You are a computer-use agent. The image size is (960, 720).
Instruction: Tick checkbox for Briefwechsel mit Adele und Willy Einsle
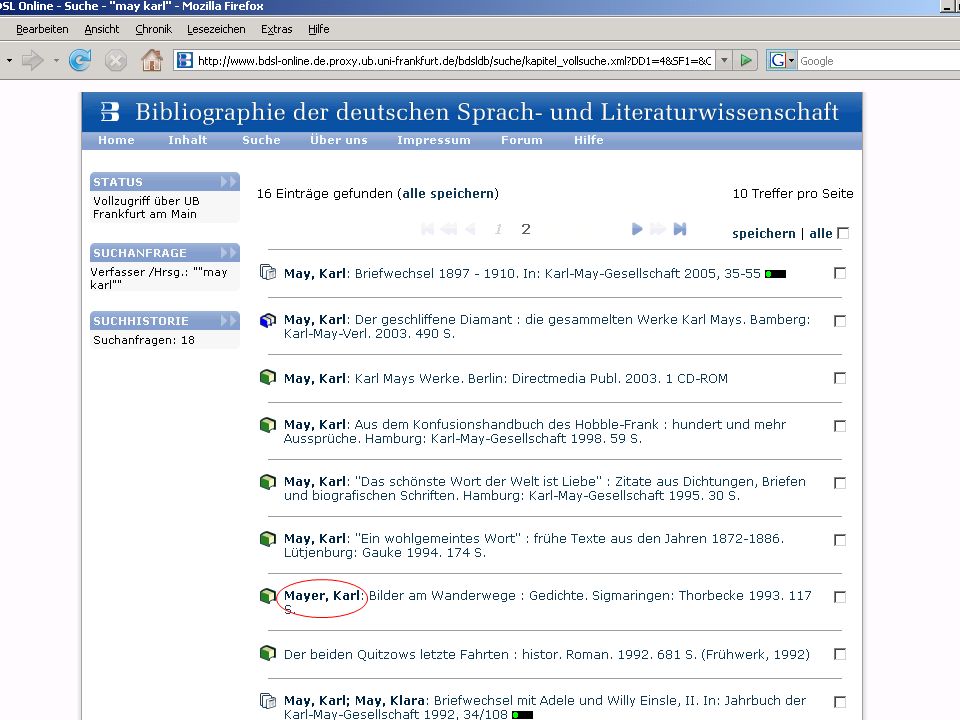pos(840,702)
